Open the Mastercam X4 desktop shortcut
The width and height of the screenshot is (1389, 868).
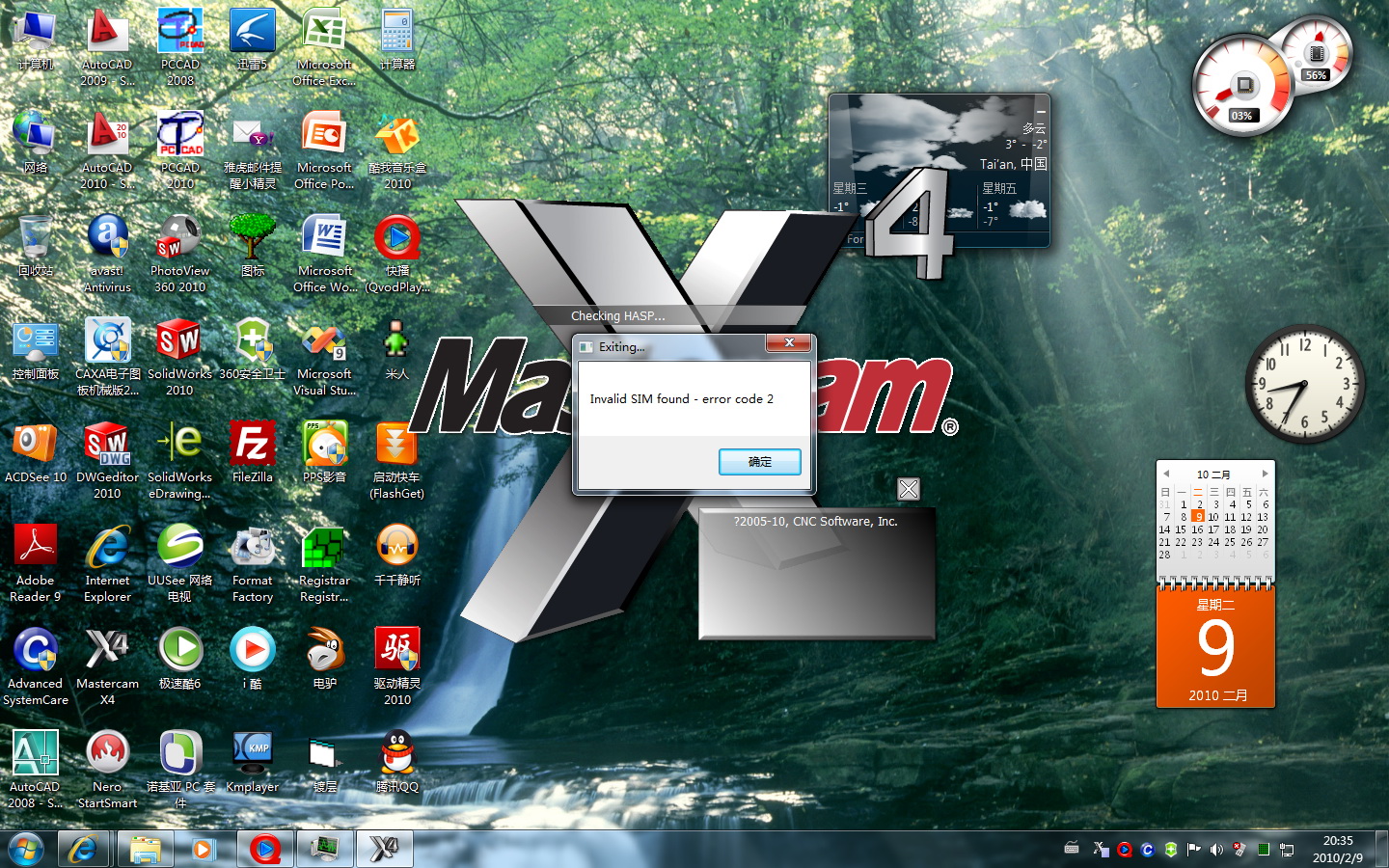107,667
